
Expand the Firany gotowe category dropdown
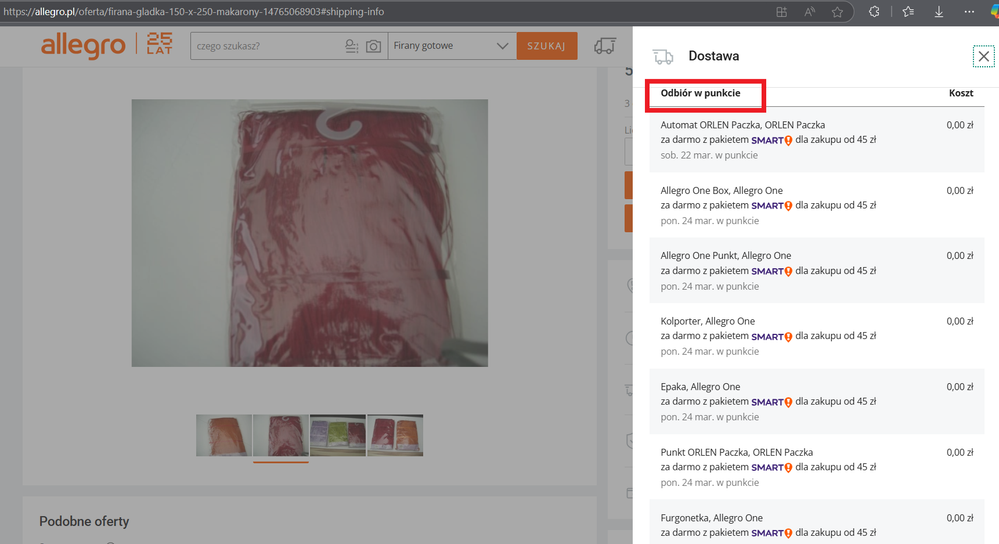pos(450,46)
